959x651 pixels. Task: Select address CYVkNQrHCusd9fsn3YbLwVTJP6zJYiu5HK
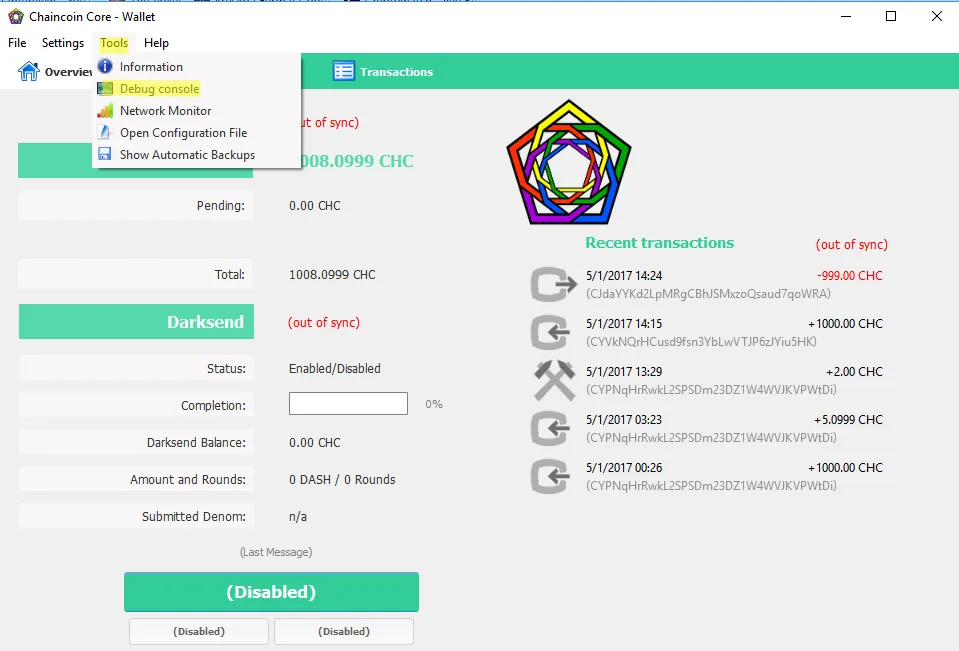702,341
